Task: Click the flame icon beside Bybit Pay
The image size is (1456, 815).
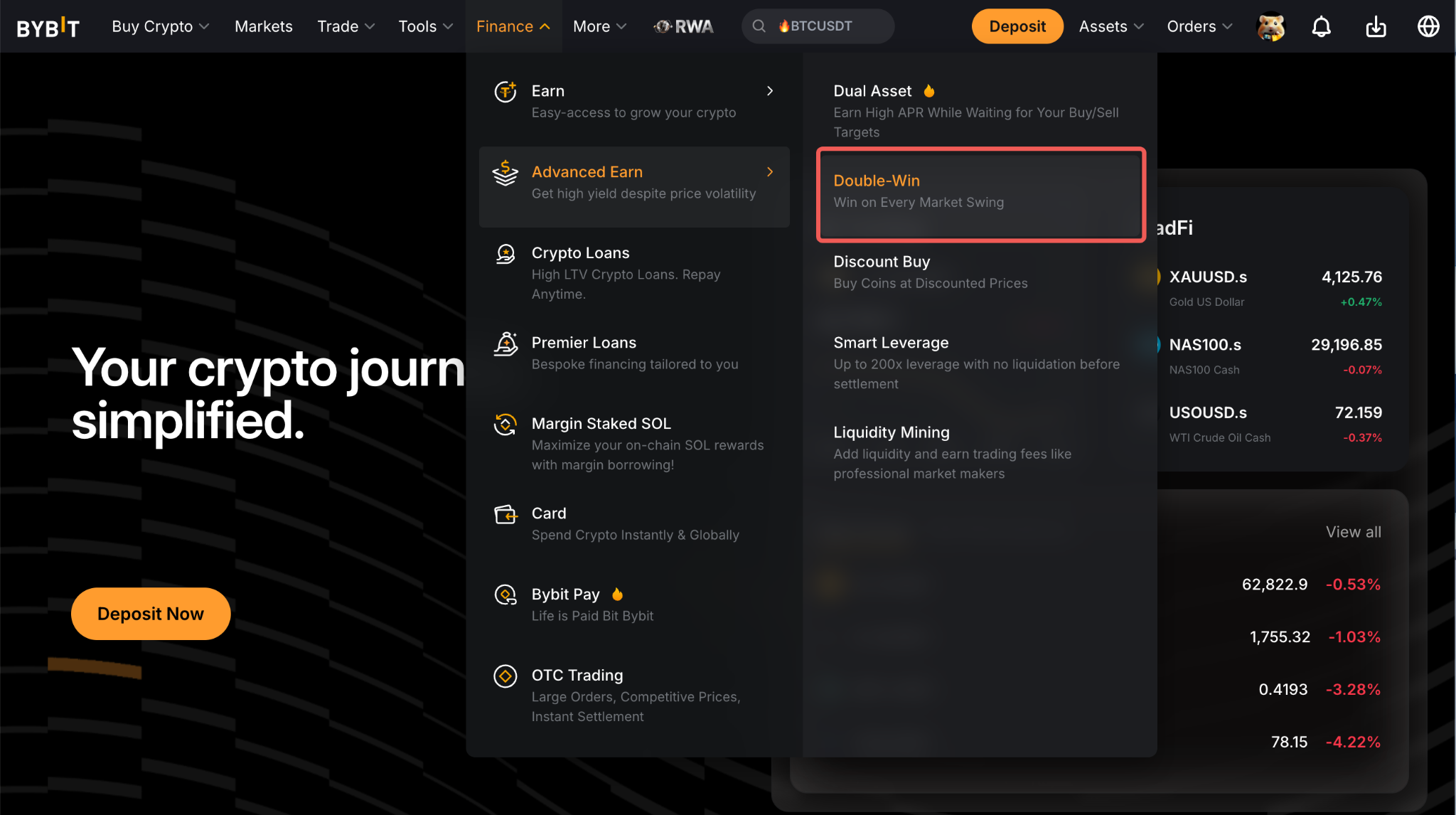Action: pos(617,594)
